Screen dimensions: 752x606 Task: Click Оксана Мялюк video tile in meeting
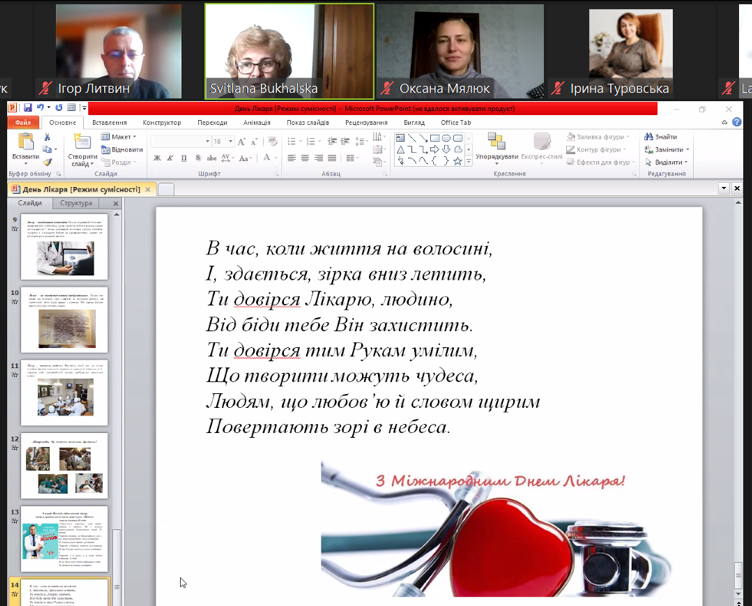(x=460, y=51)
